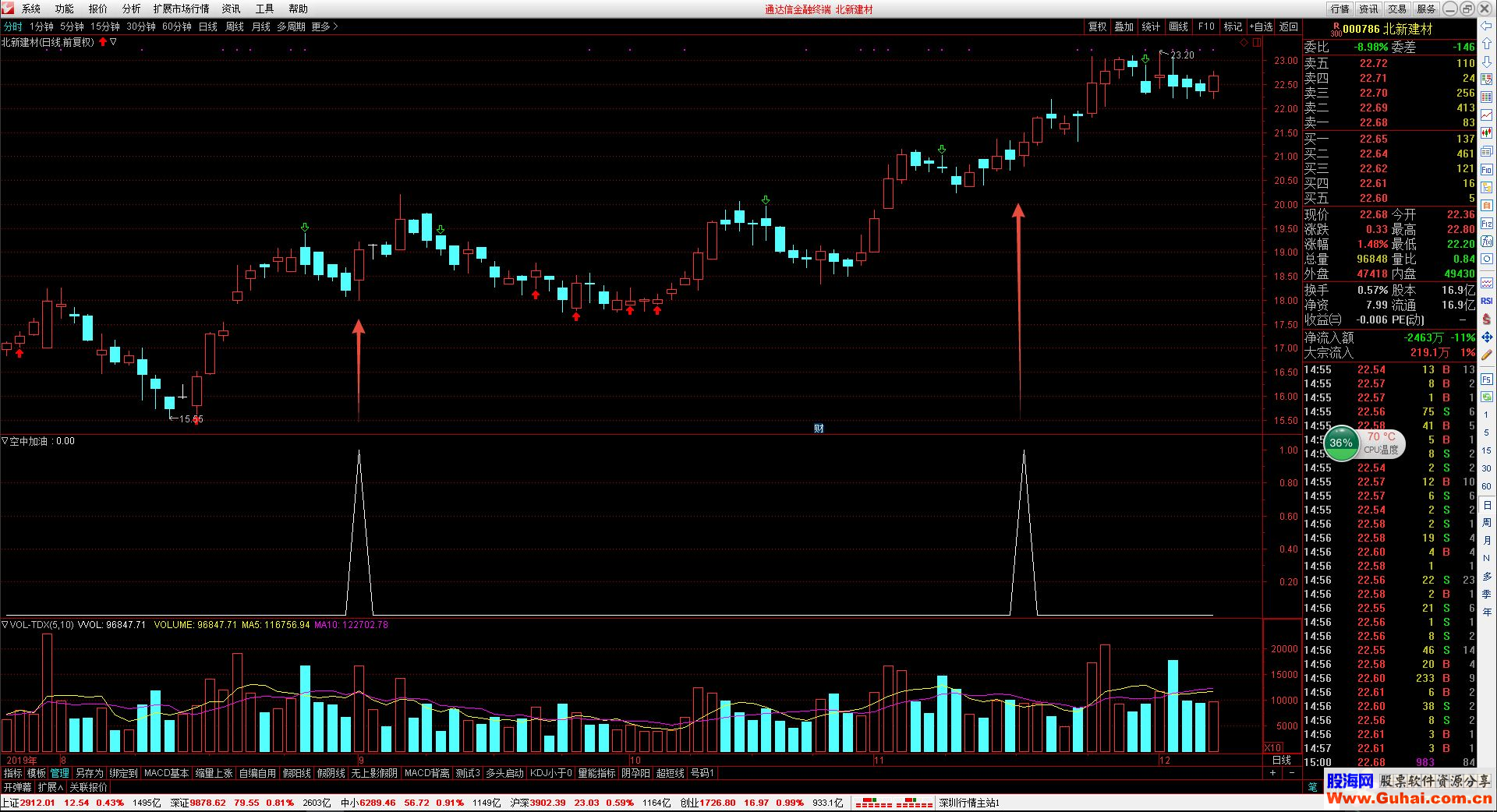
Task: Click the minus button at chart bottom right
Action: [1292, 772]
